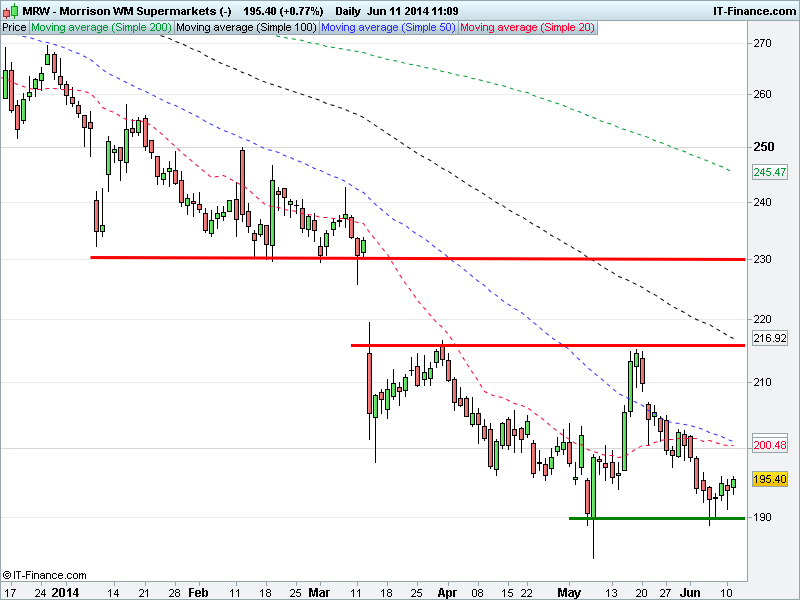Screen dimensions: 800x600
Task: Click the © IT-Finance.com copyright text
Action: (45, 575)
